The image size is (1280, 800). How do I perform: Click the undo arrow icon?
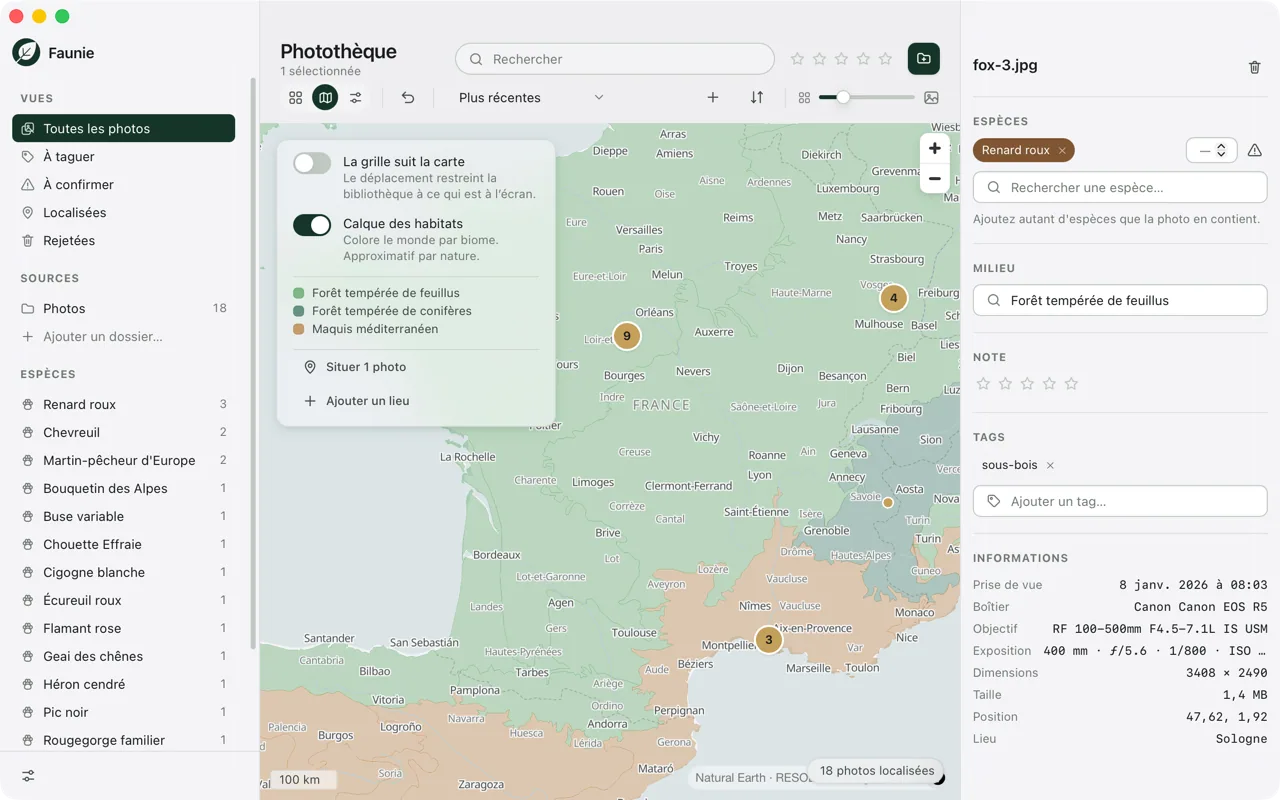(408, 97)
